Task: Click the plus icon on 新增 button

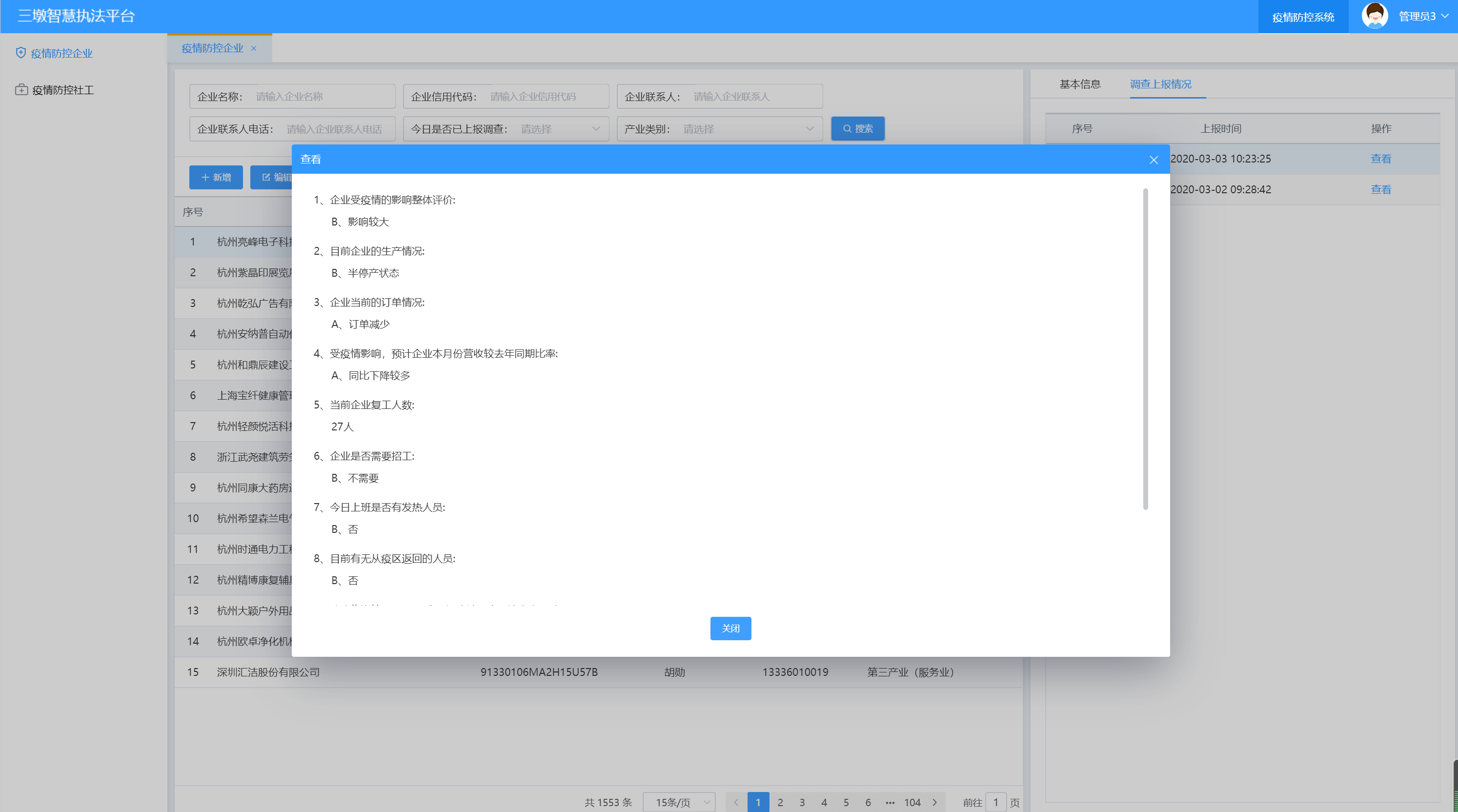Action: 205,177
